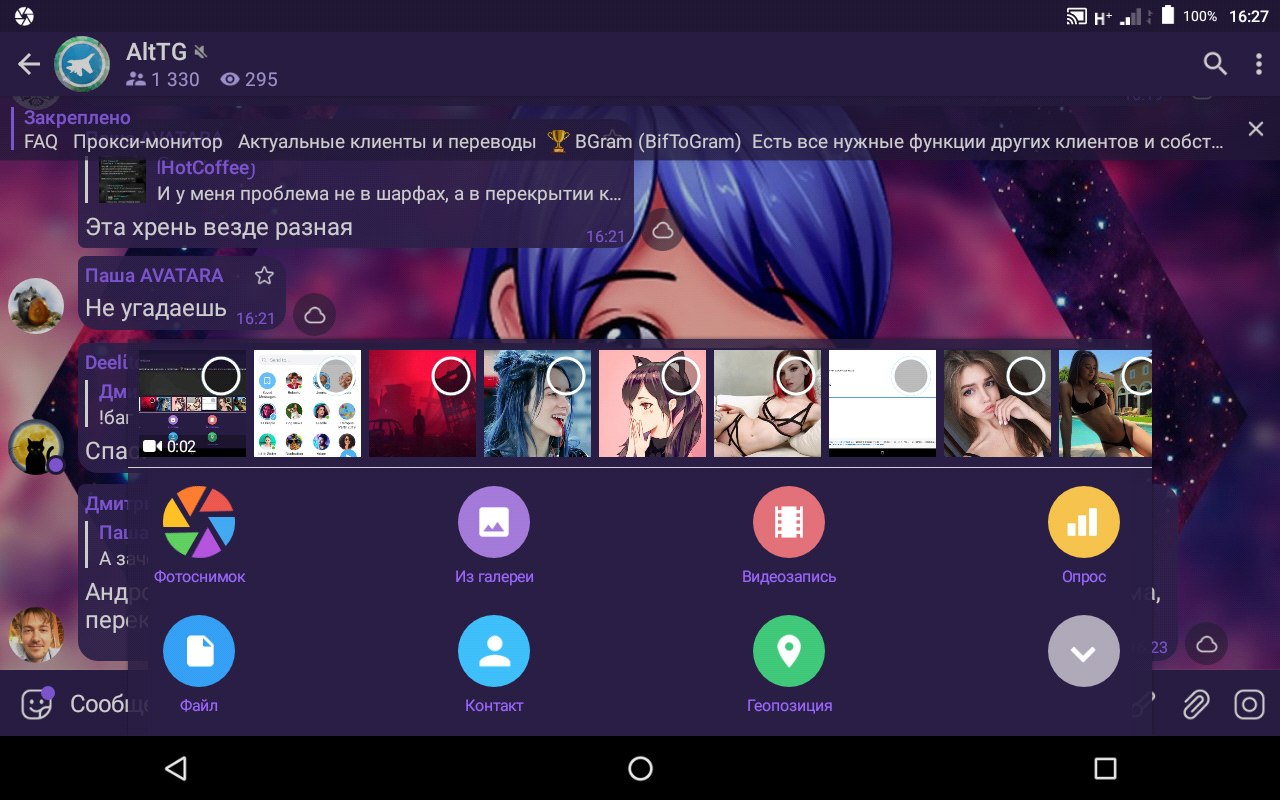Tap the battery indicator in status bar
The width and height of the screenshot is (1280, 800).
tap(1168, 16)
